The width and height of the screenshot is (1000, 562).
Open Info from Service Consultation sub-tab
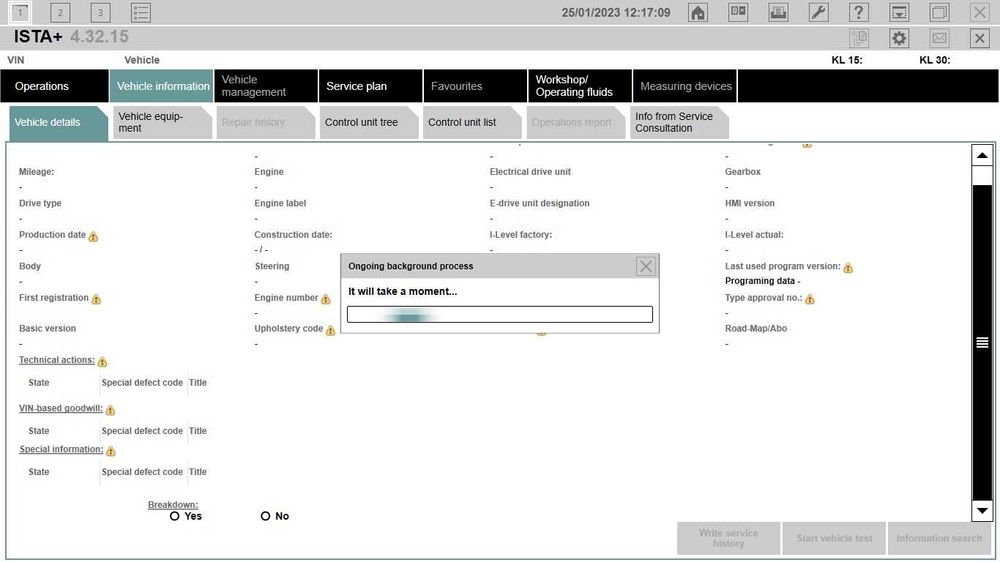pos(678,122)
